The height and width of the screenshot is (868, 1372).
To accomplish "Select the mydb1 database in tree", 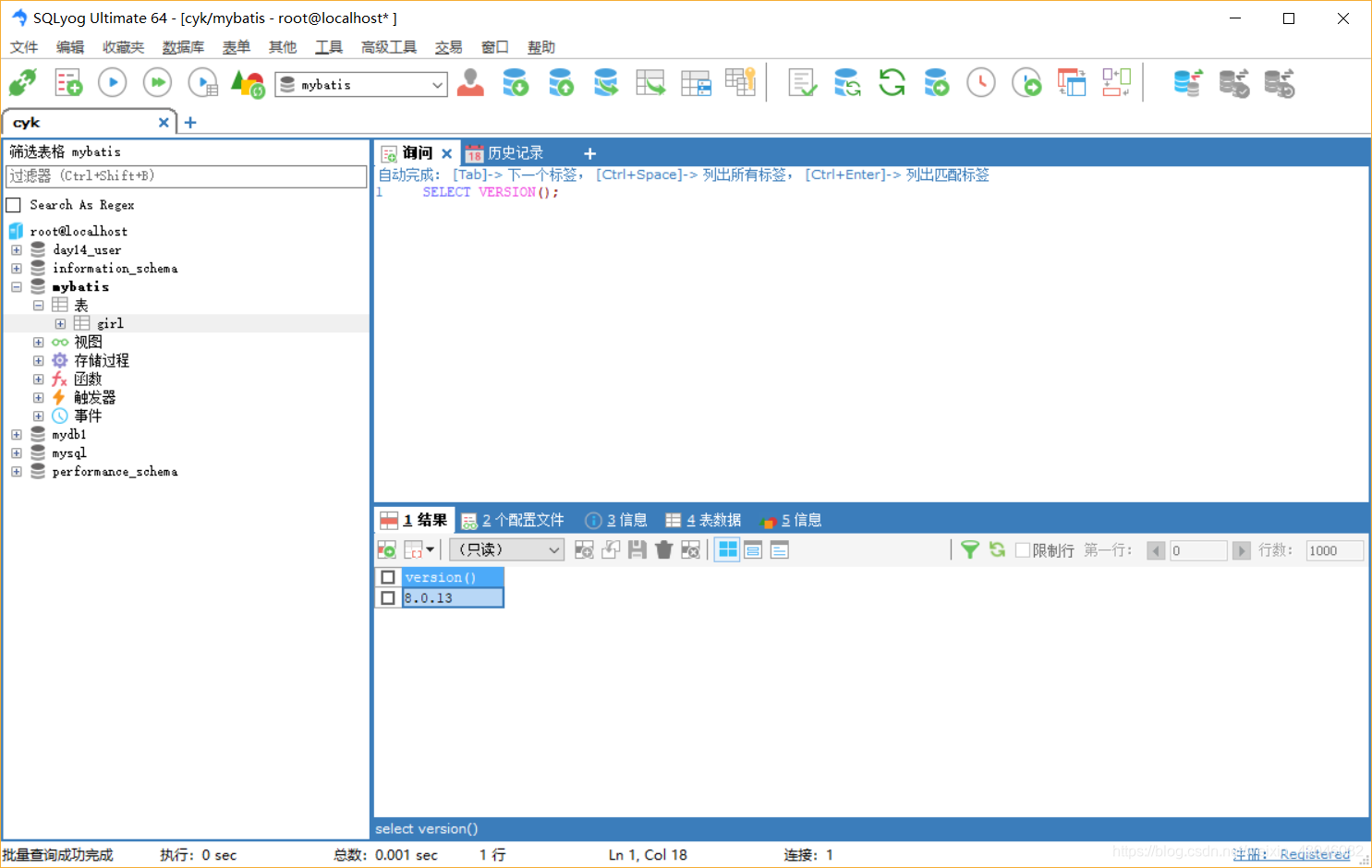I will pyautogui.click(x=69, y=435).
